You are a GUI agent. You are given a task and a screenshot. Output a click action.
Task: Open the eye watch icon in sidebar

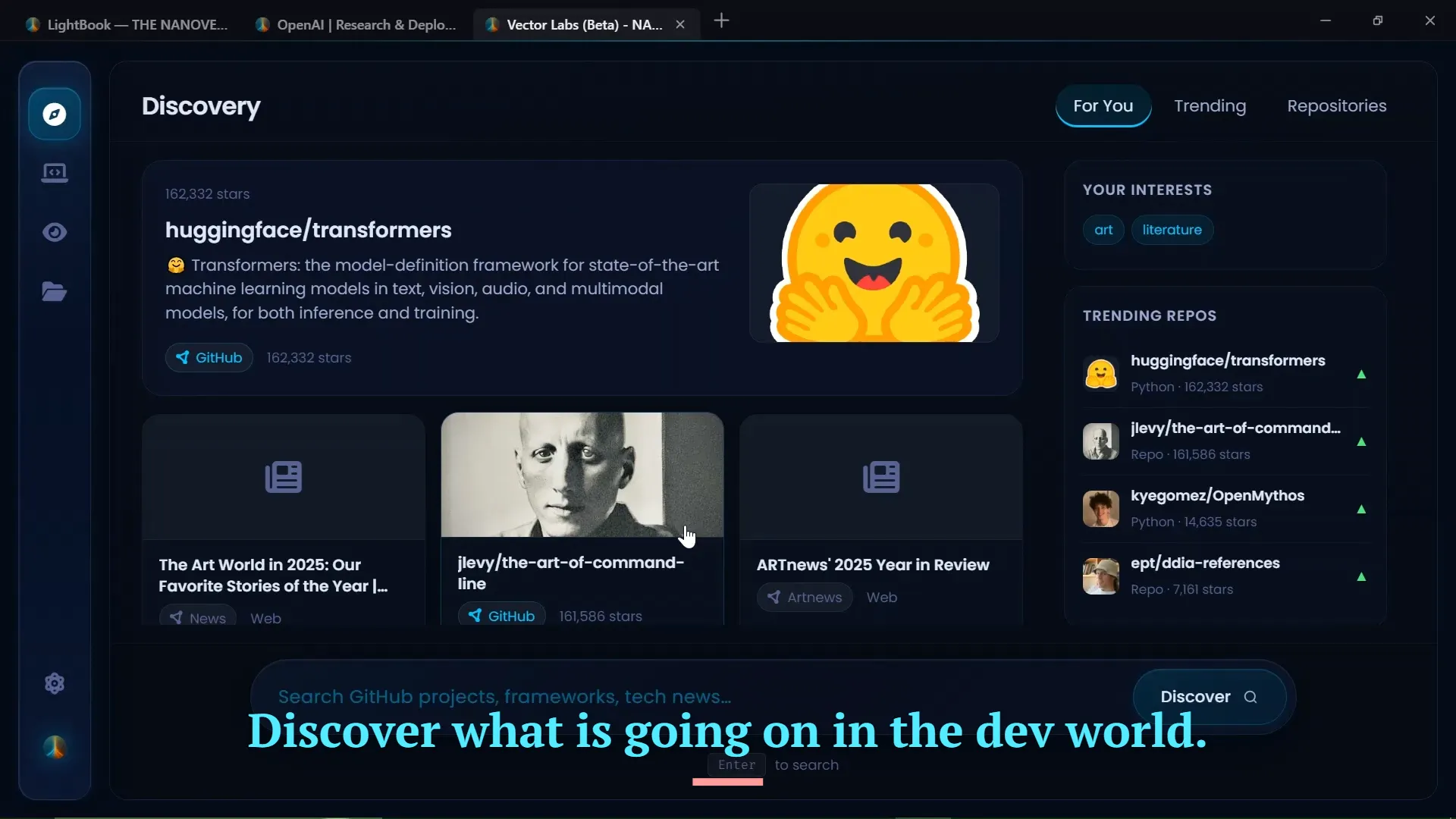pyautogui.click(x=55, y=232)
